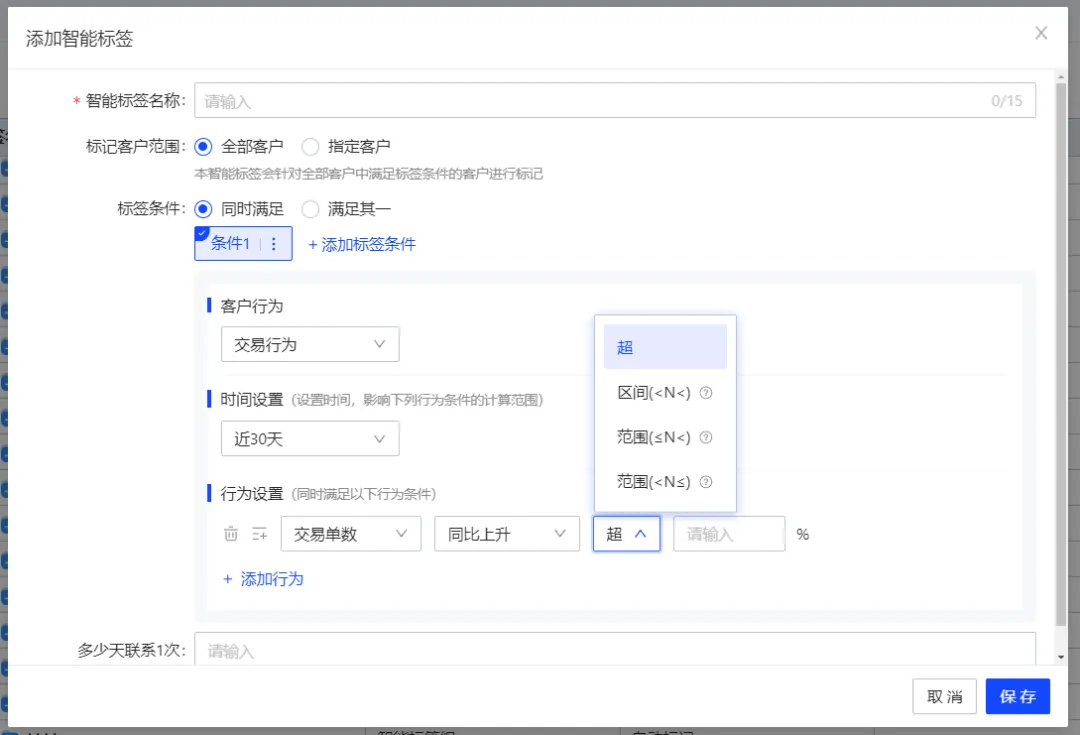Delete the 交易单数 behavior row
The width and height of the screenshot is (1080, 735).
[x=231, y=534]
